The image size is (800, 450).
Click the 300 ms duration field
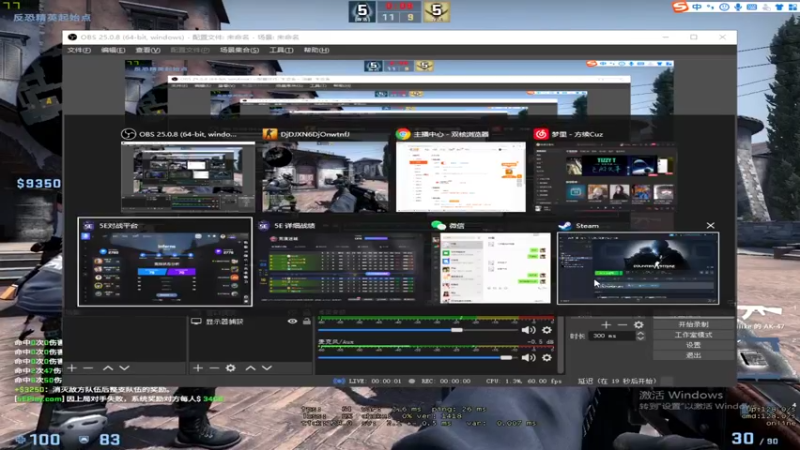tap(612, 336)
